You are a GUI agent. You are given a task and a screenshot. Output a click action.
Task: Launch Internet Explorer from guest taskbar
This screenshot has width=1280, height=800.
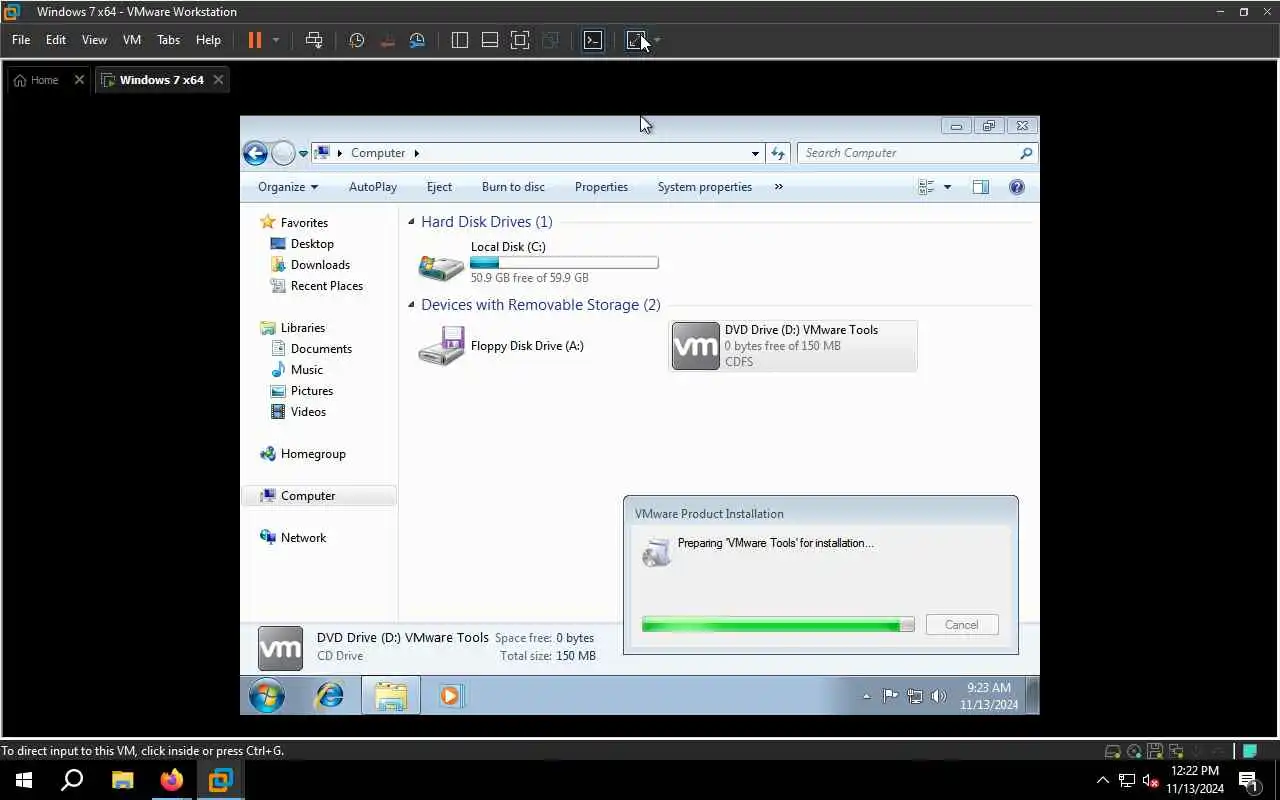coord(329,696)
